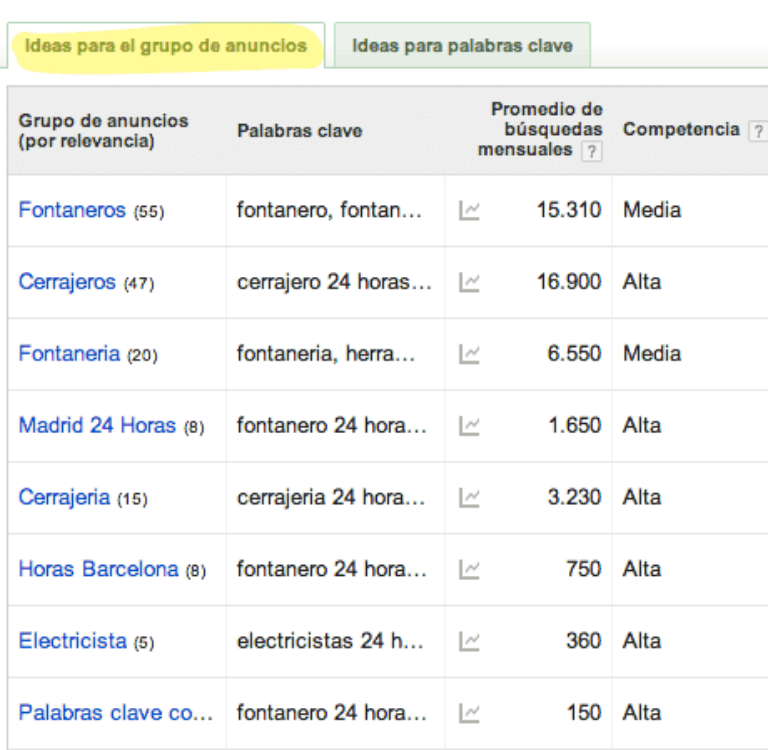768x750 pixels.
Task: Click Media competition in Fontaneros row
Action: (x=652, y=210)
